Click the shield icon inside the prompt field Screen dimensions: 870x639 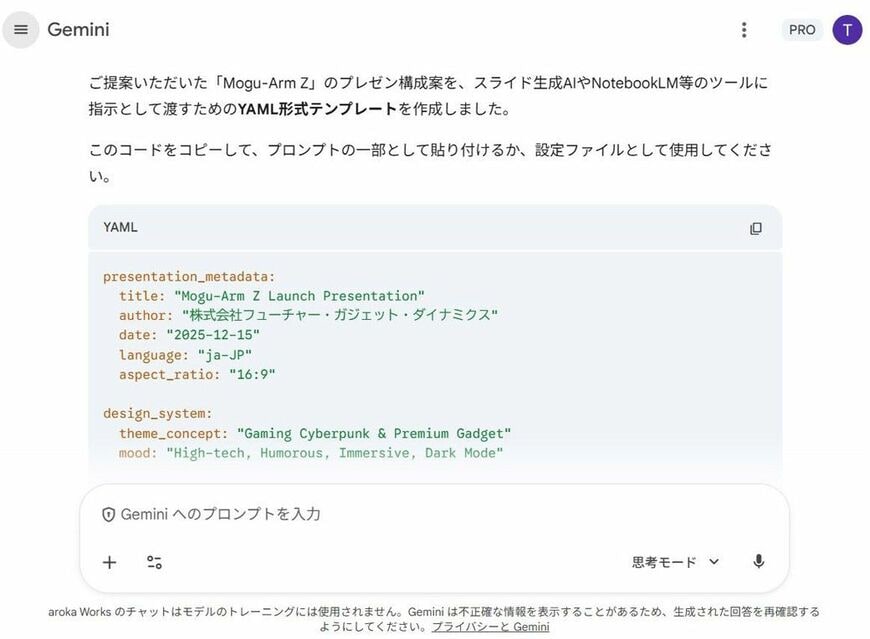pyautogui.click(x=110, y=514)
